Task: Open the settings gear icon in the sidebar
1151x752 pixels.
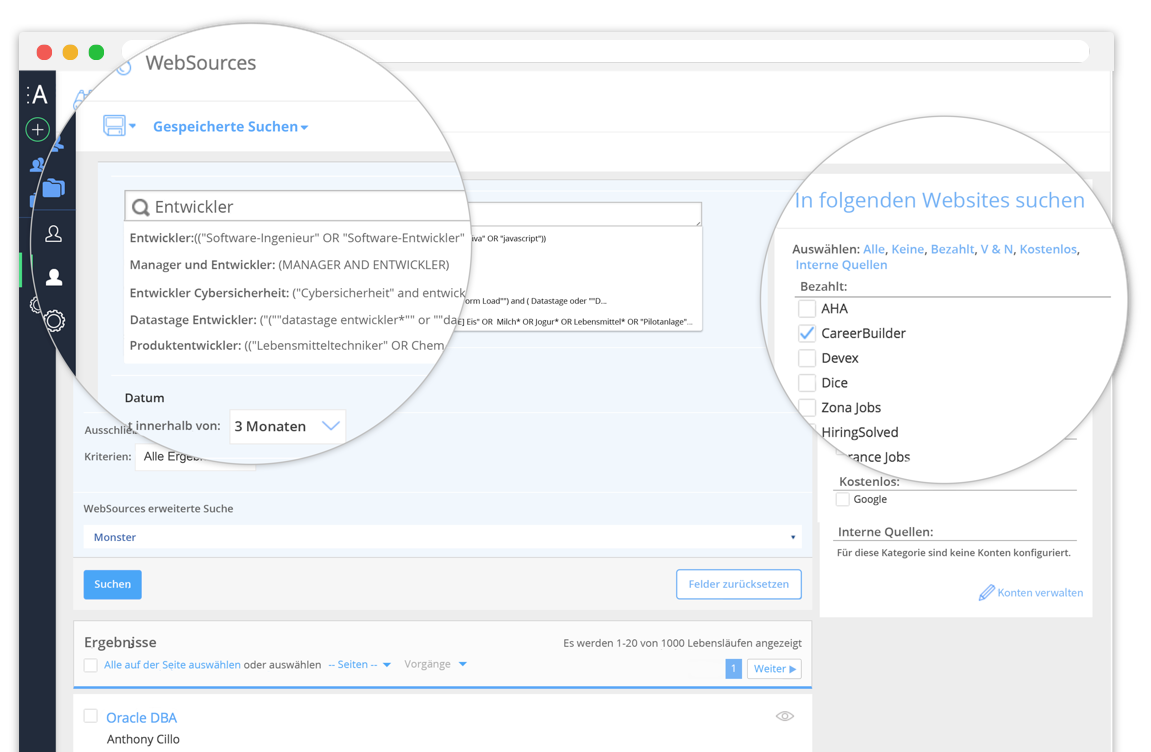Action: pos(54,321)
